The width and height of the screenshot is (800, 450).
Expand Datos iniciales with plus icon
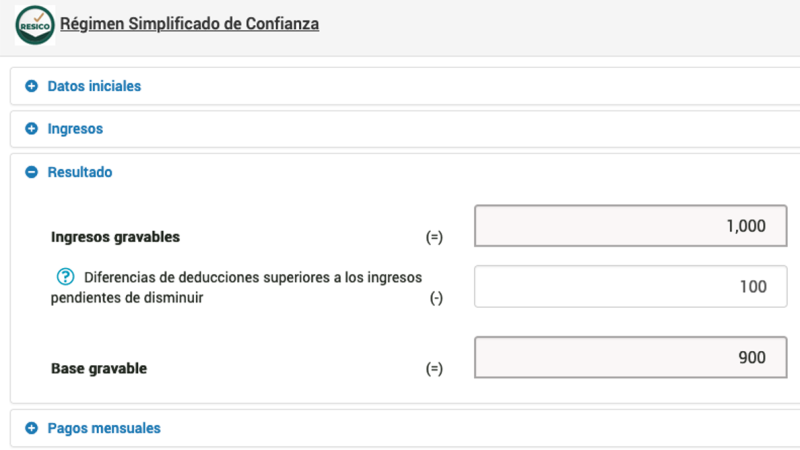(32, 86)
